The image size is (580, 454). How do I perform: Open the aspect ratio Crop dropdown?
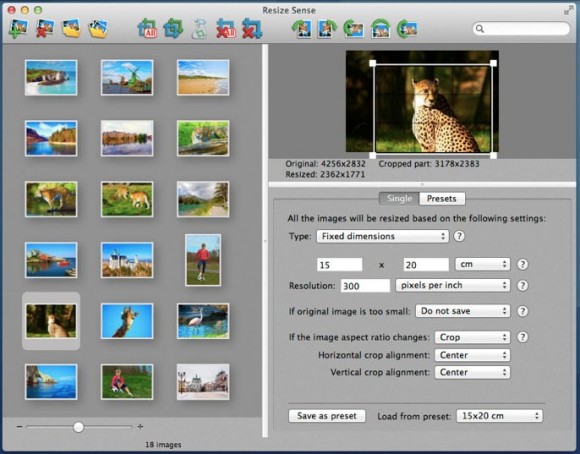[x=472, y=337]
